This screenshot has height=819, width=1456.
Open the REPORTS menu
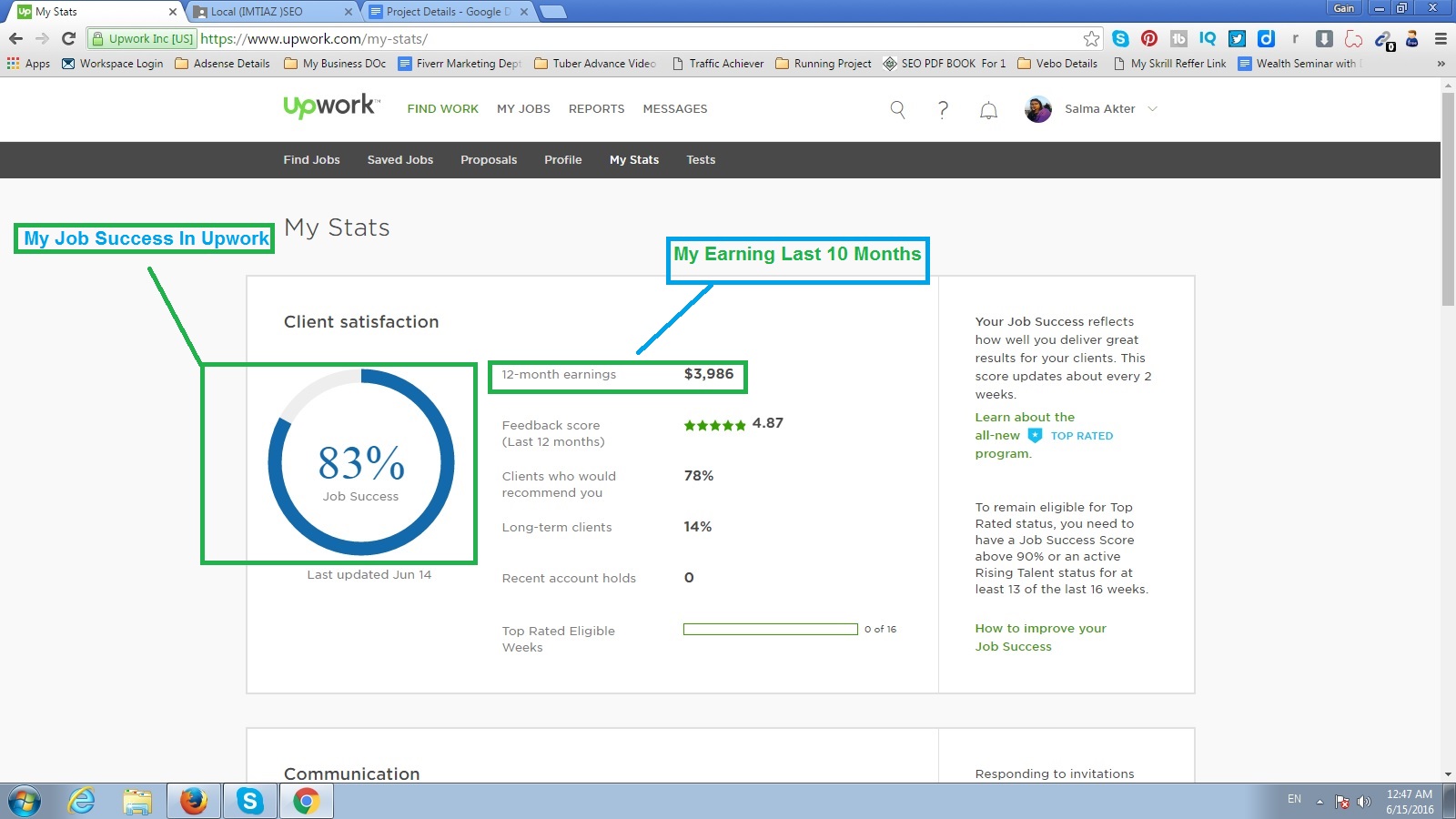(x=596, y=109)
